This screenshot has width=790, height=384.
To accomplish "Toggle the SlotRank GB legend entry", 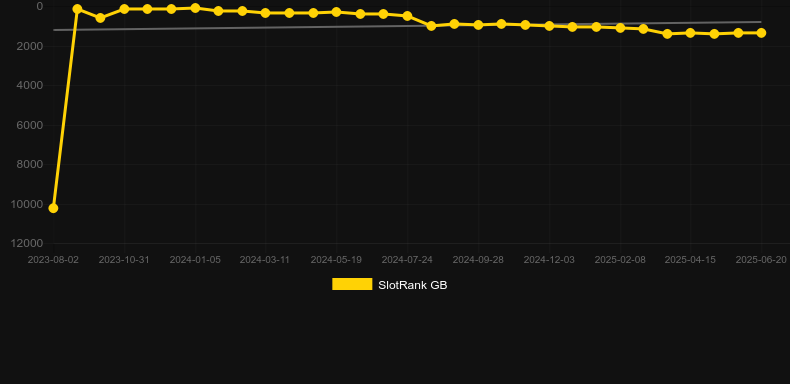I will (389, 285).
